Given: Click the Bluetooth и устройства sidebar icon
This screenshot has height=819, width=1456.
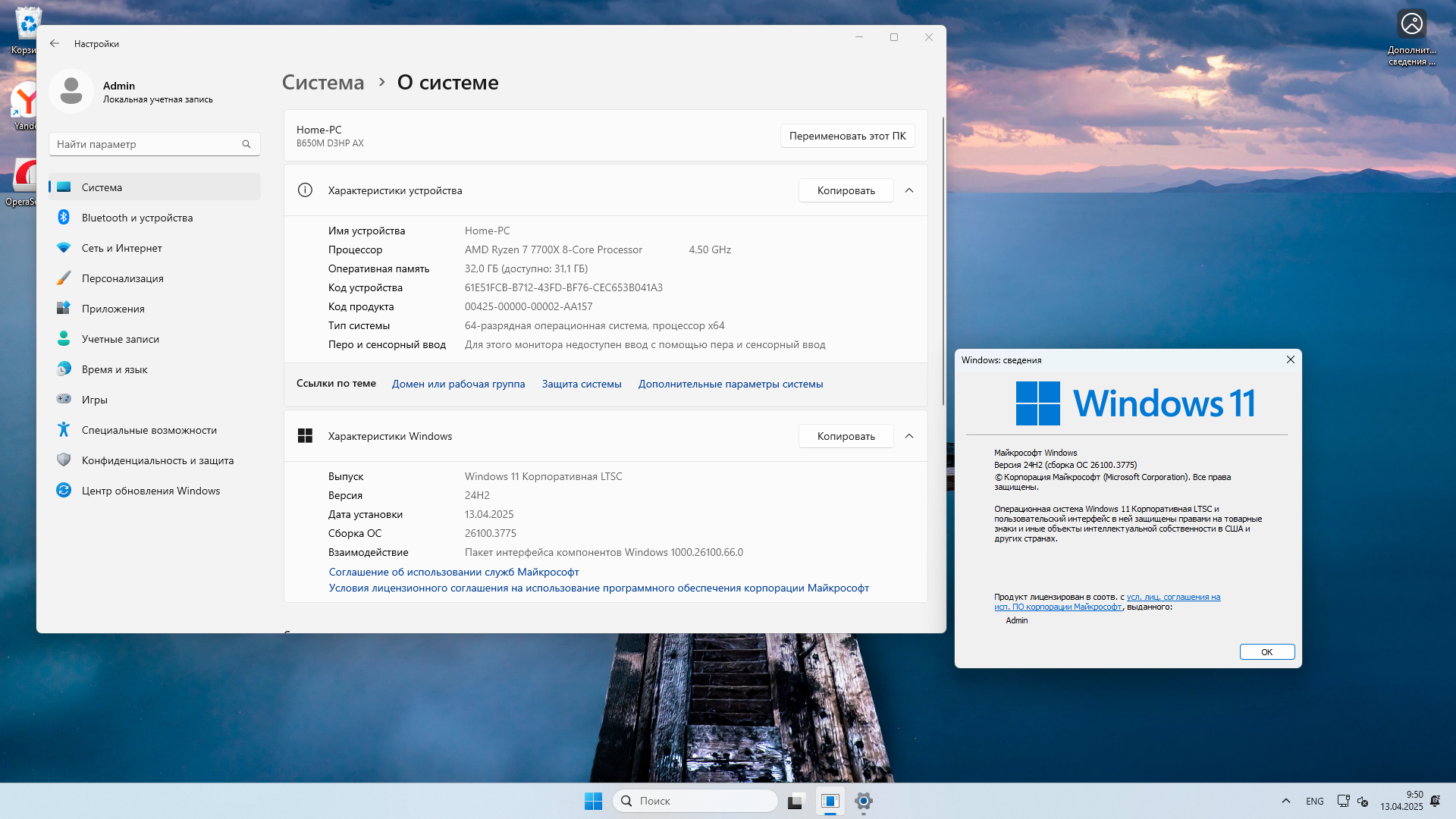Looking at the screenshot, I should click(64, 218).
